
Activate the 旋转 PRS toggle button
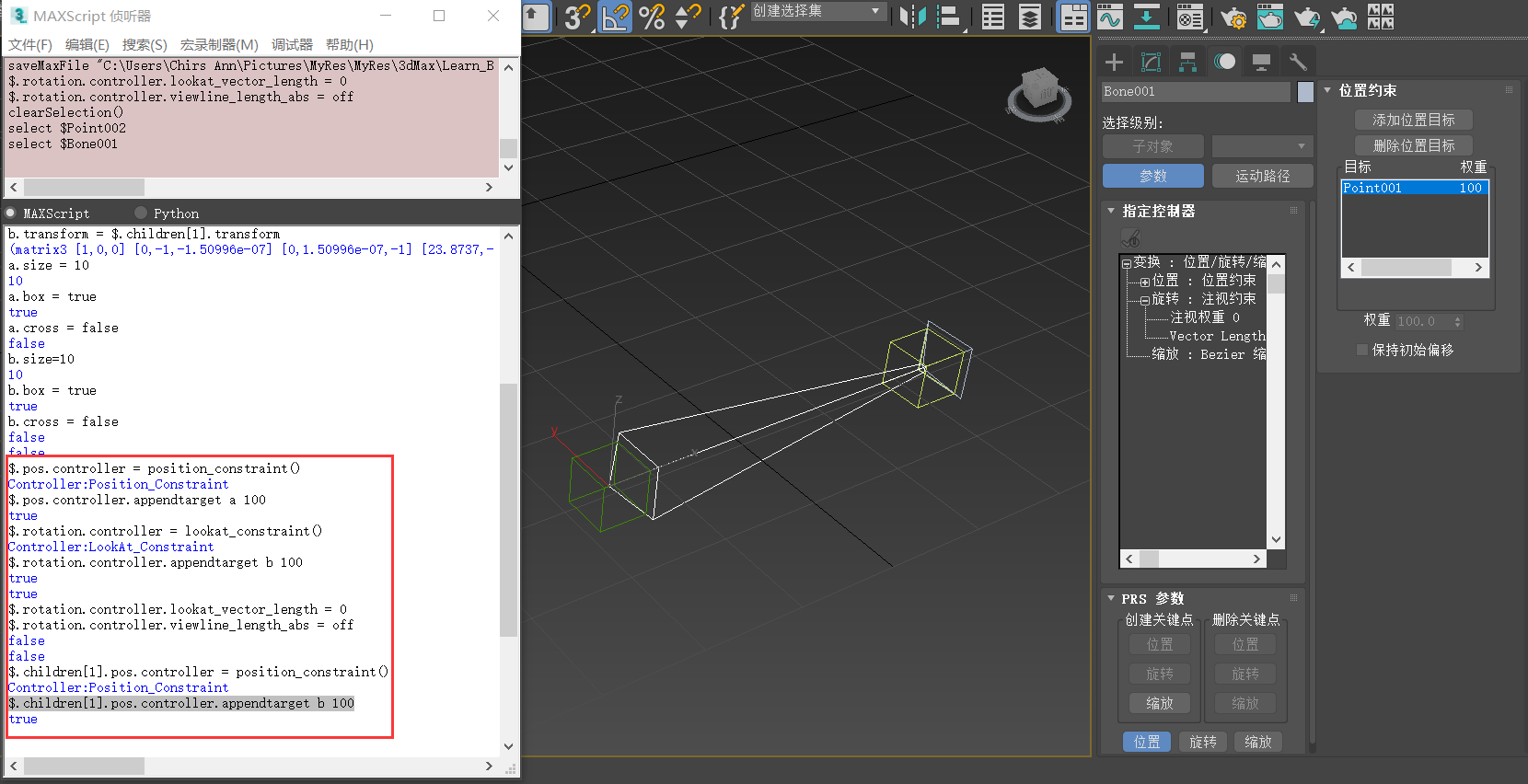[1203, 742]
